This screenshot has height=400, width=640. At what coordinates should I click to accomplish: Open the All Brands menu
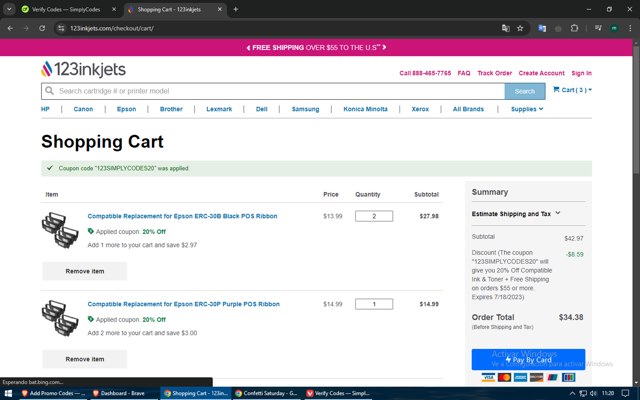pyautogui.click(x=468, y=109)
